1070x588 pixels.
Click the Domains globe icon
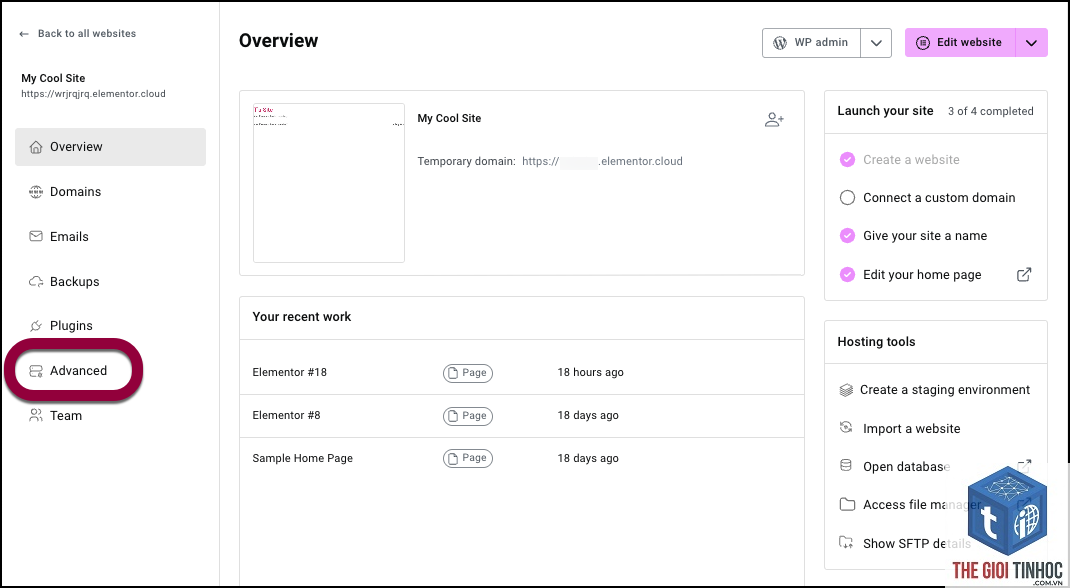pyautogui.click(x=35, y=192)
